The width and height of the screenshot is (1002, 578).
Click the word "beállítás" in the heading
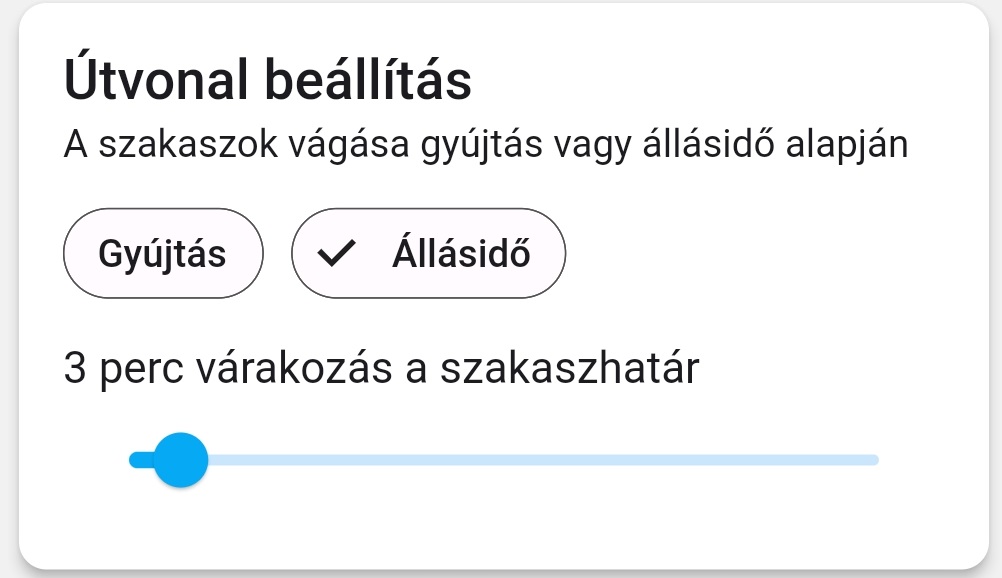[367, 82]
